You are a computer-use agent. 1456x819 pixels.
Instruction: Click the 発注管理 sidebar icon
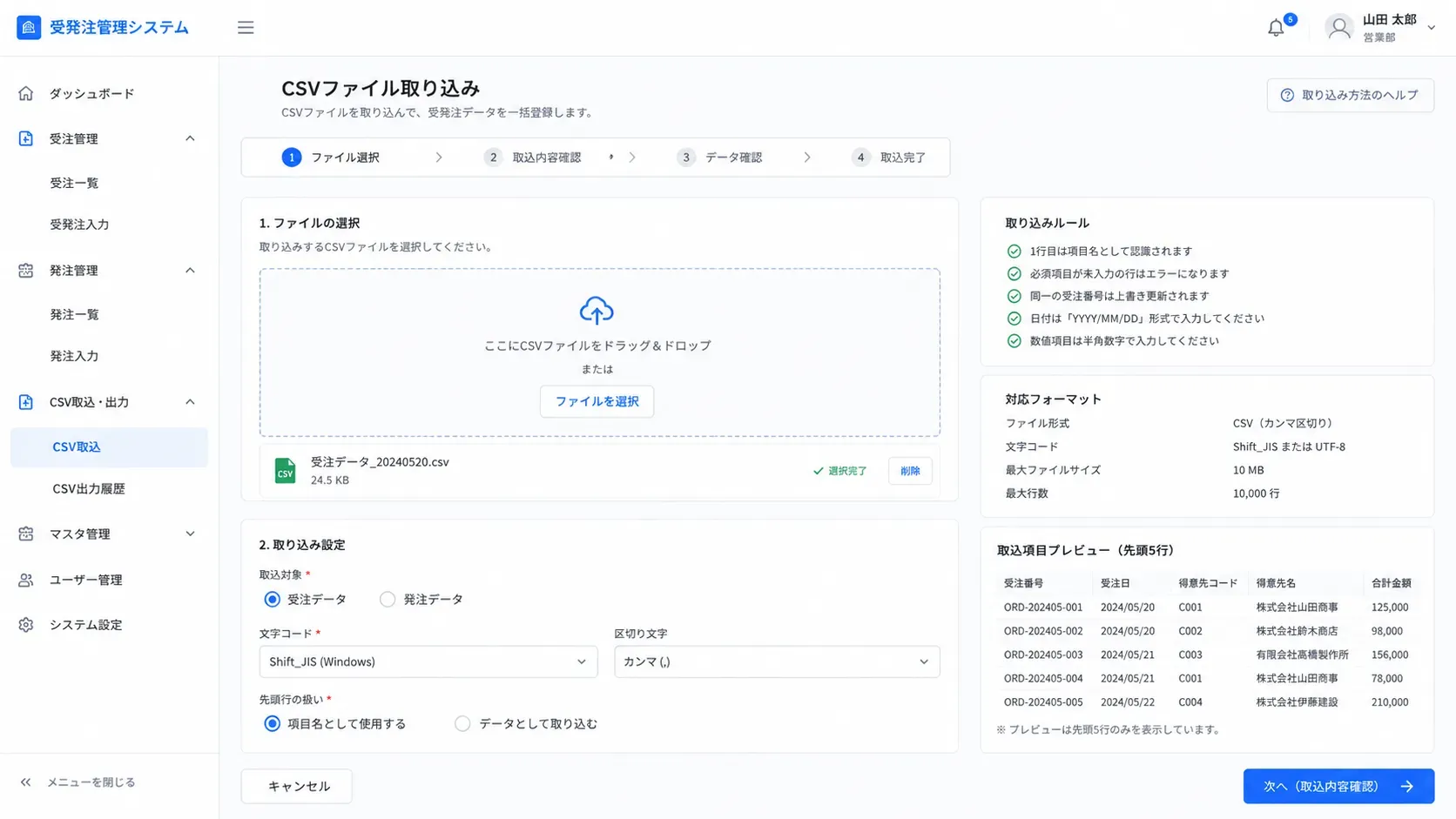tap(26, 271)
